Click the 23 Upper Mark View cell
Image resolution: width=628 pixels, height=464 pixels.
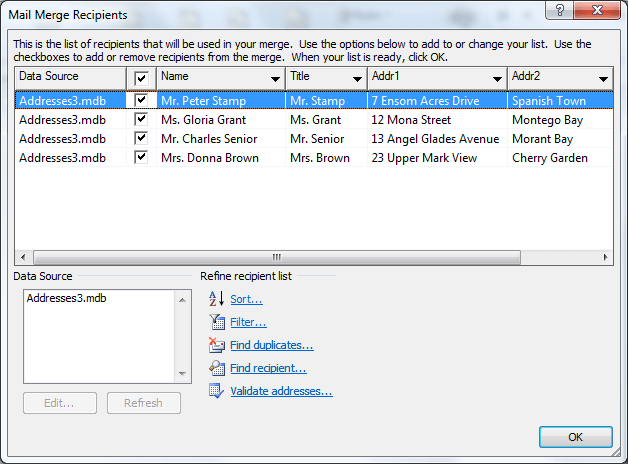437,158
